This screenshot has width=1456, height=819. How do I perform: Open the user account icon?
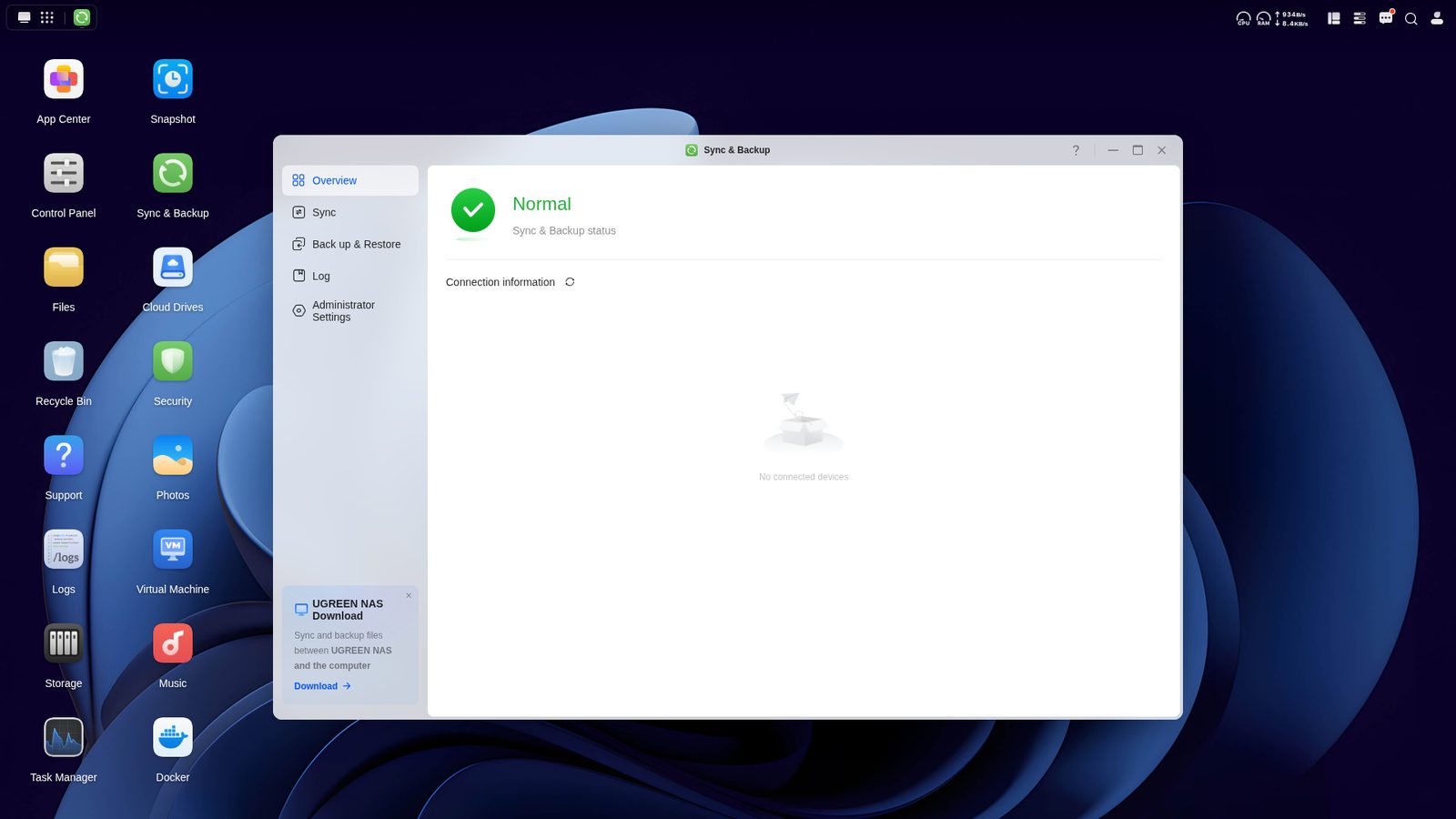[1437, 18]
